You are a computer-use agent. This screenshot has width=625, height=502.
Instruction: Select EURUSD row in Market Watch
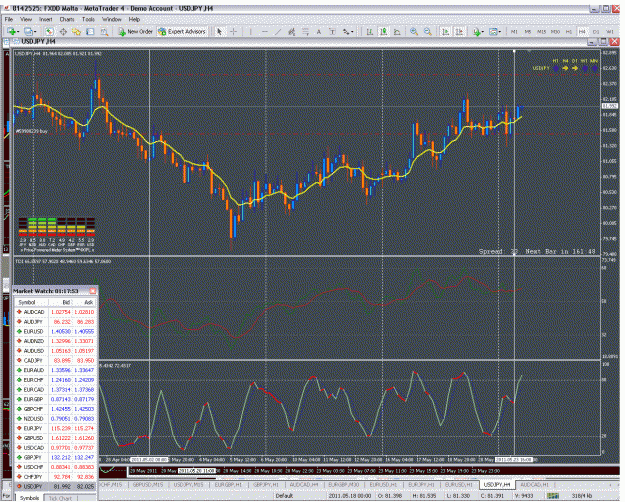pyautogui.click(x=55, y=331)
